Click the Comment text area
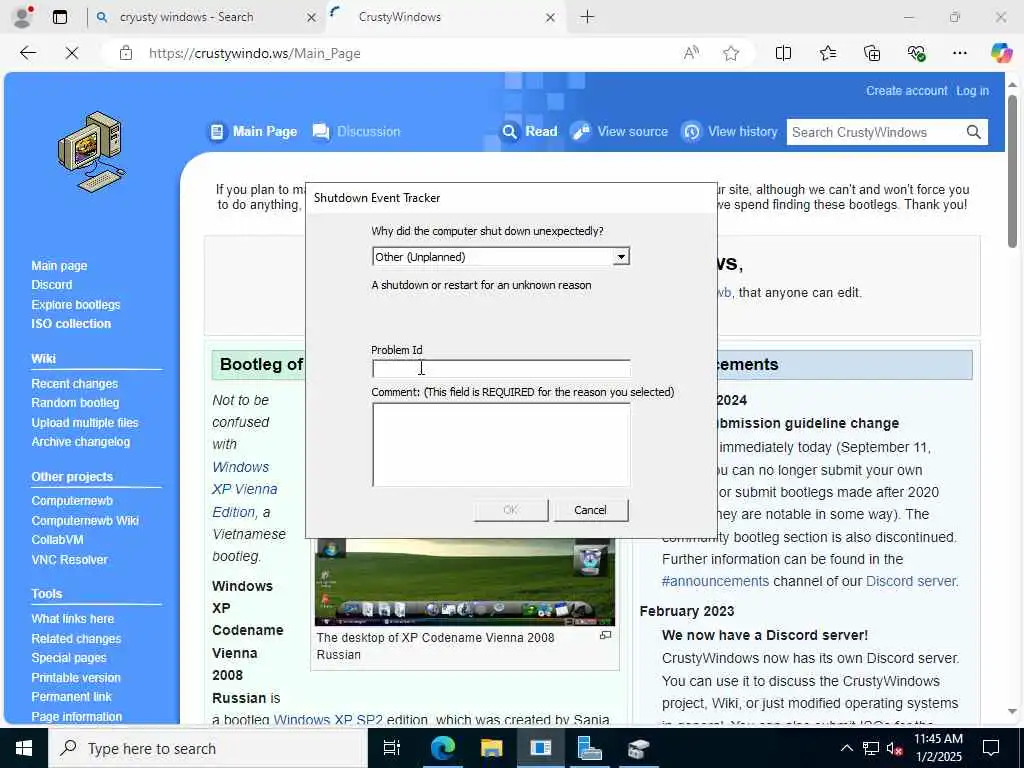Image resolution: width=1024 pixels, height=768 pixels. click(501, 445)
